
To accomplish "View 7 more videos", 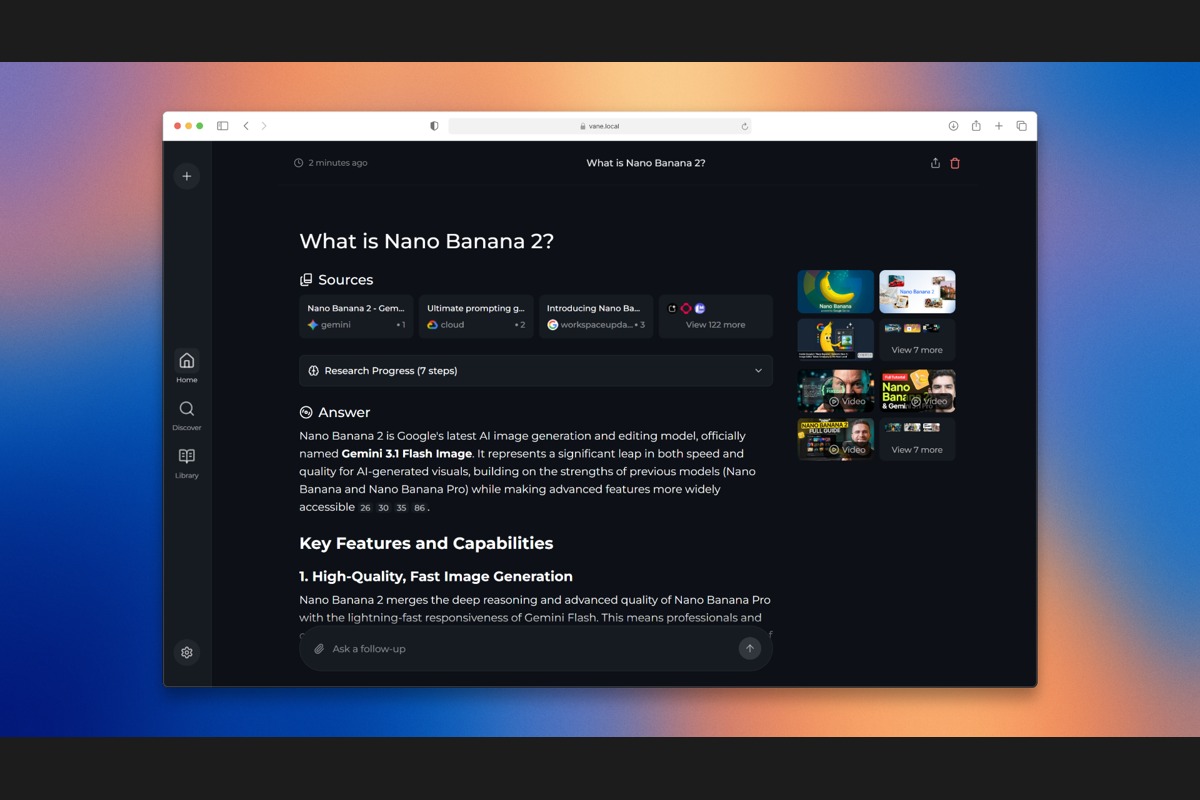I will tap(917, 439).
